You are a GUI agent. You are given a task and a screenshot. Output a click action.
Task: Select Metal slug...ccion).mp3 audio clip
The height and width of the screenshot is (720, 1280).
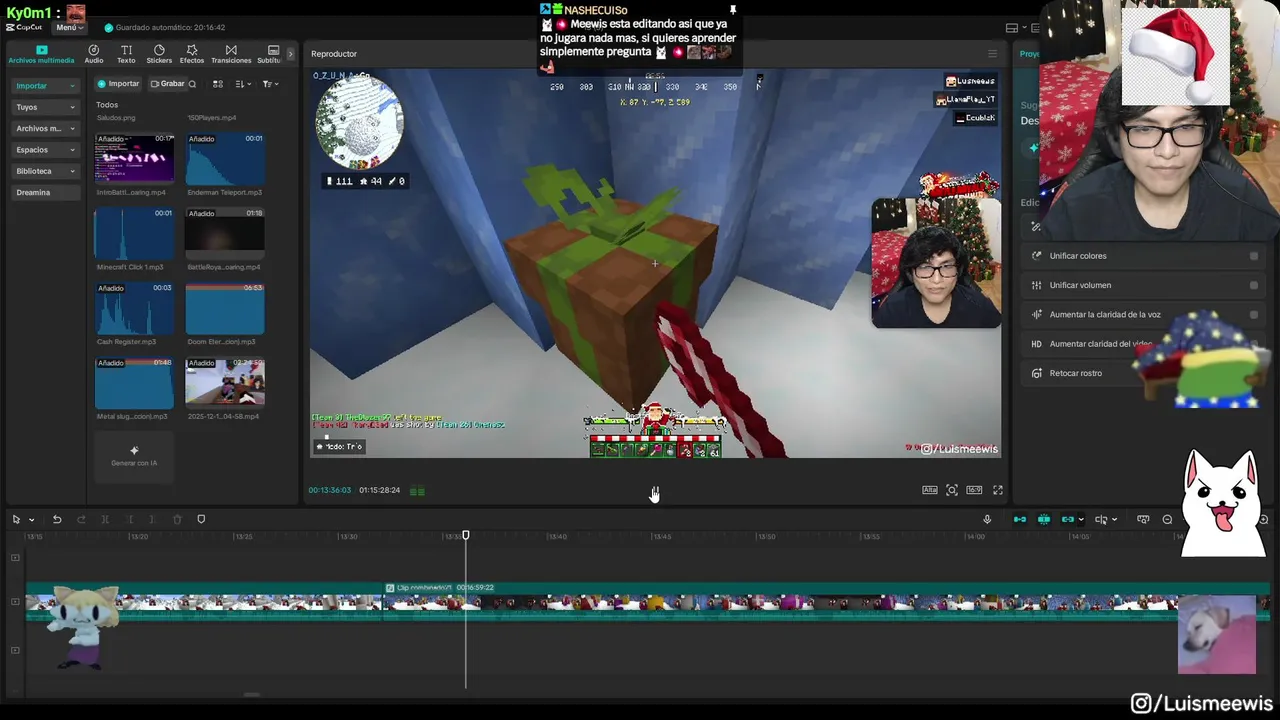pos(134,384)
